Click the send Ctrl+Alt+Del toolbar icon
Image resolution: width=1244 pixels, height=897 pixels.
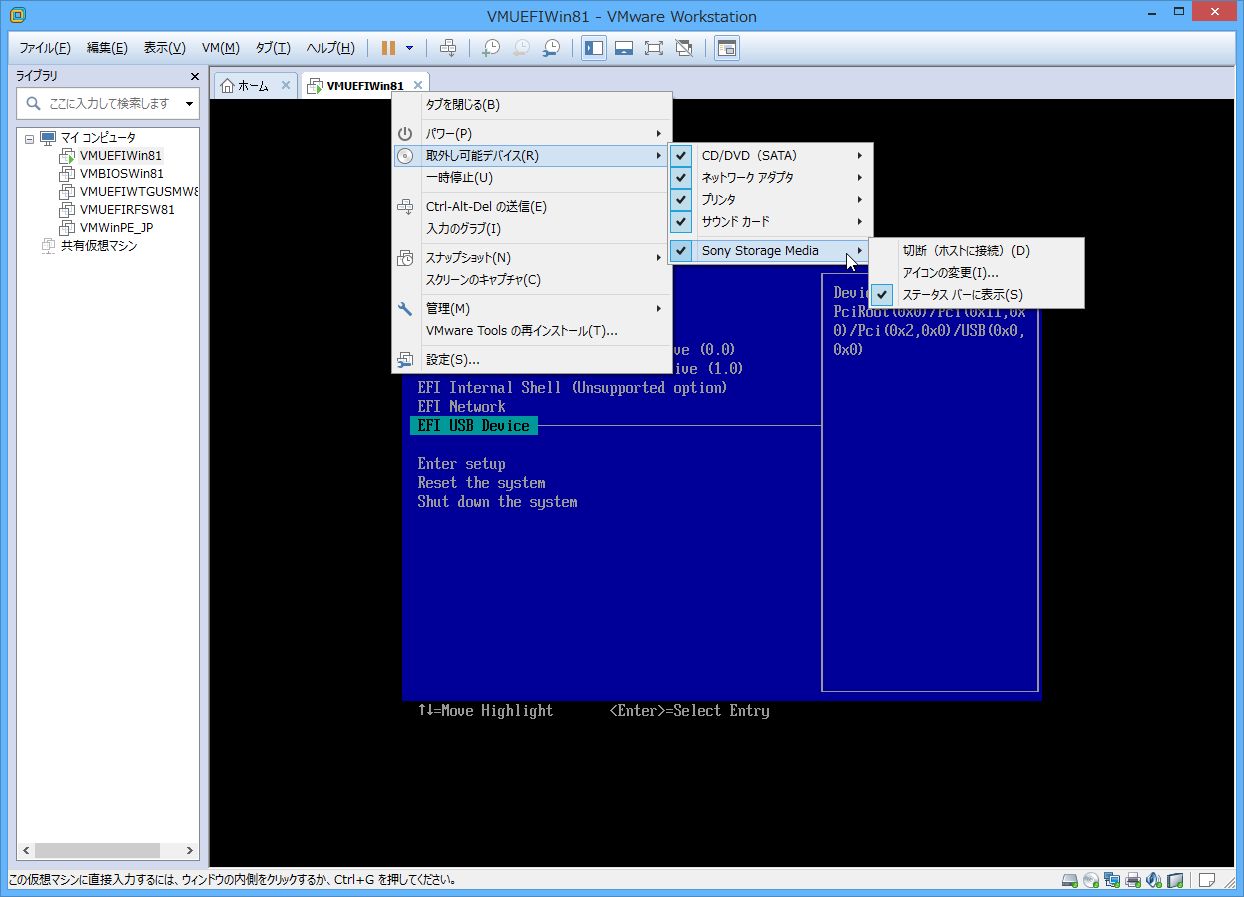(x=448, y=48)
